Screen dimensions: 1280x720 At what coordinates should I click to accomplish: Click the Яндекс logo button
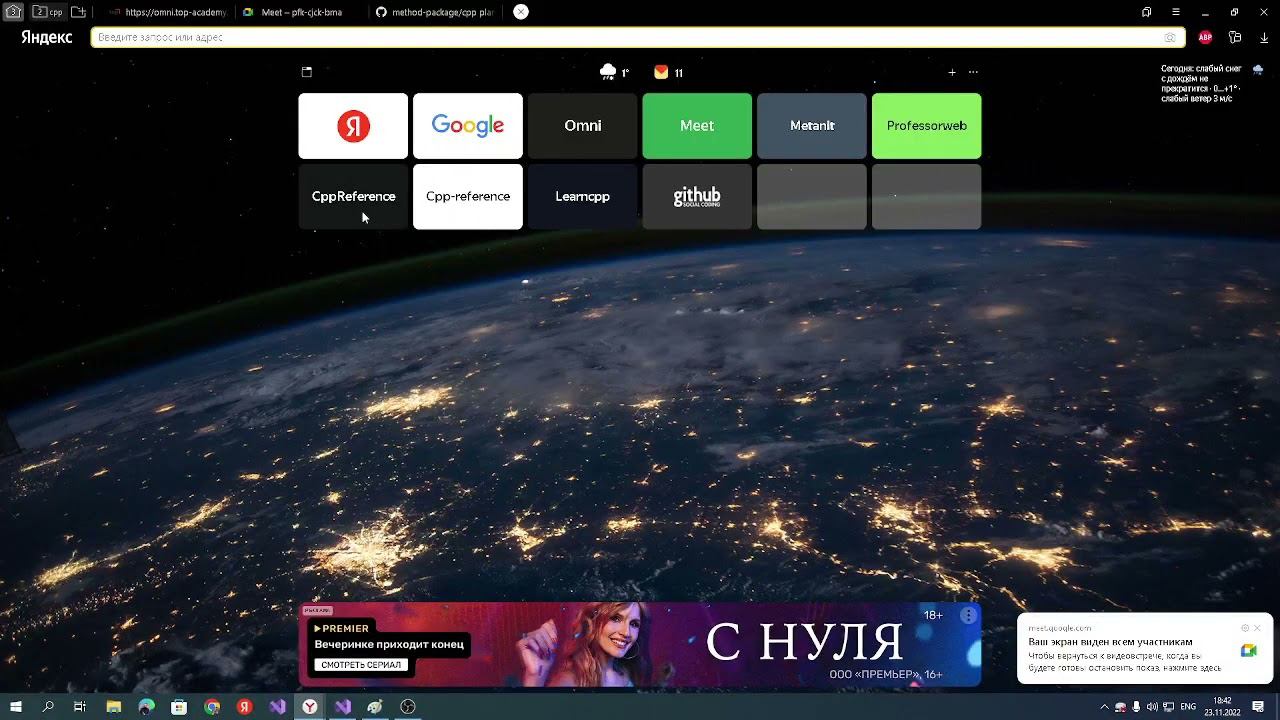[47, 37]
